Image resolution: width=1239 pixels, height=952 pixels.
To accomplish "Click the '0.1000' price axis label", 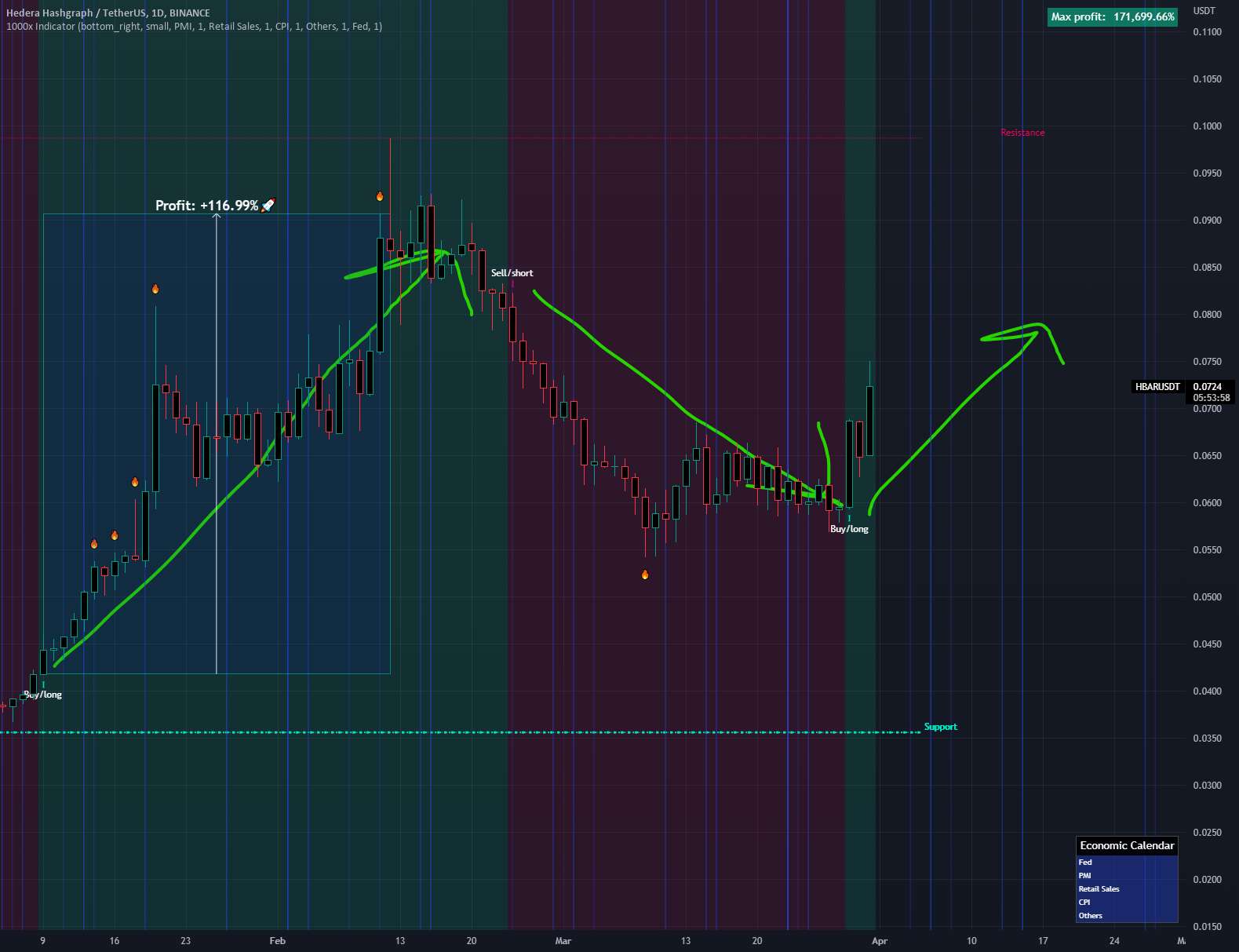I will click(x=1207, y=126).
